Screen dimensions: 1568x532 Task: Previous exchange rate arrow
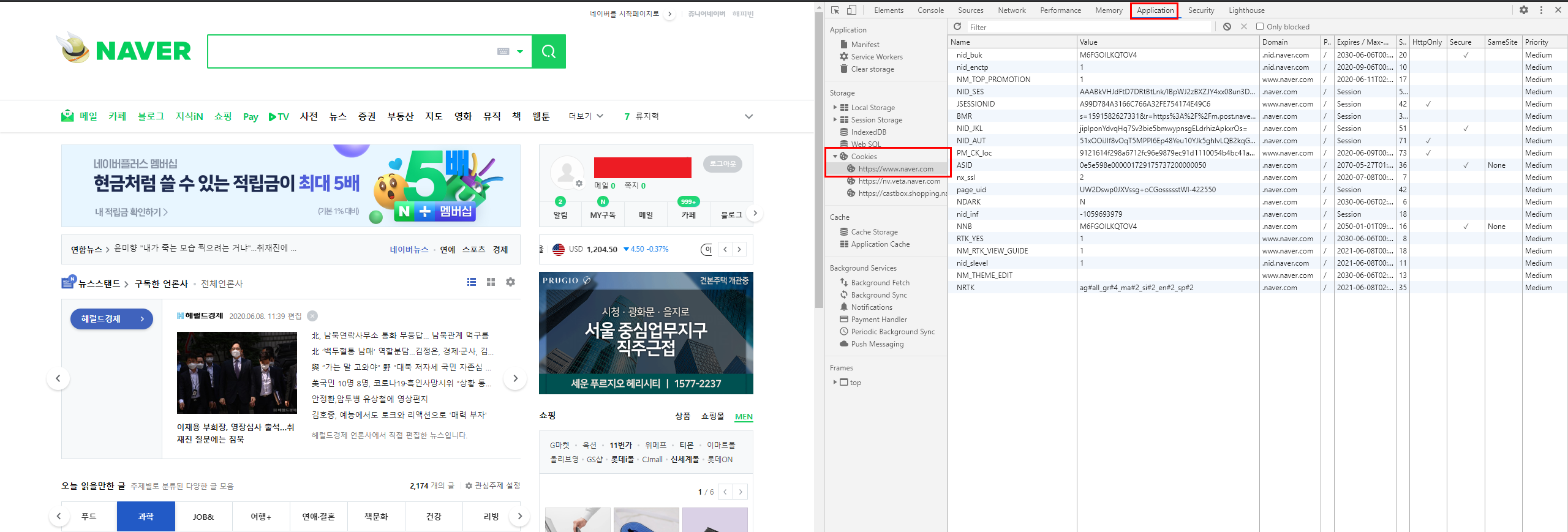tap(725, 249)
